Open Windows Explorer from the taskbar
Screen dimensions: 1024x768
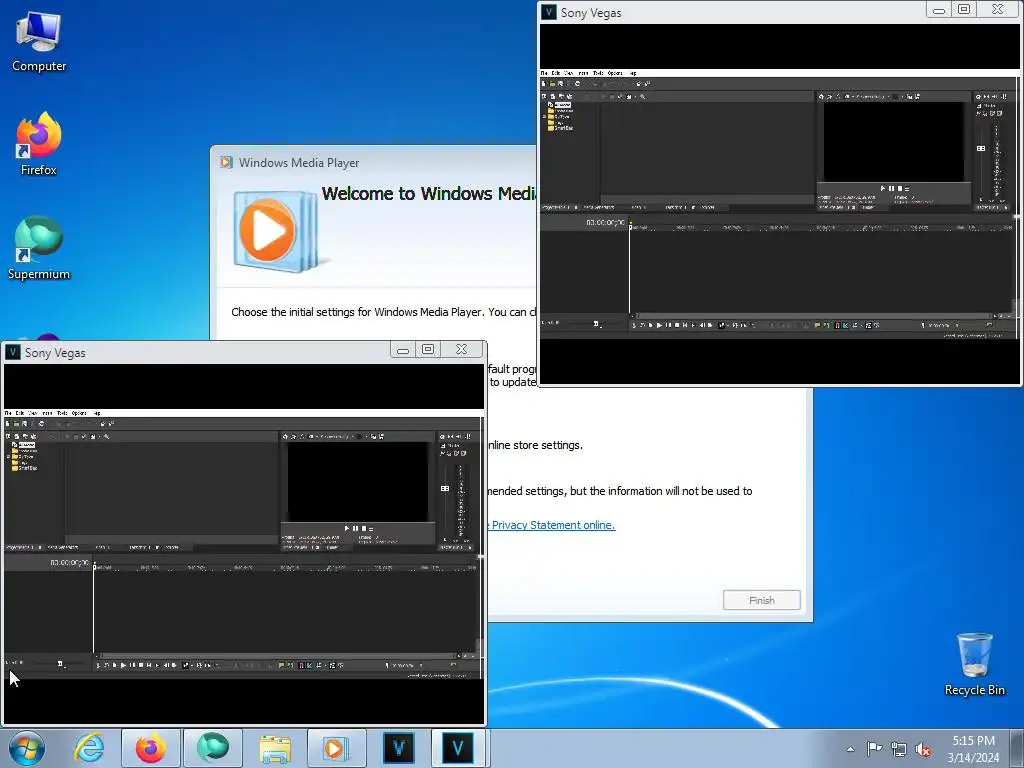point(275,748)
